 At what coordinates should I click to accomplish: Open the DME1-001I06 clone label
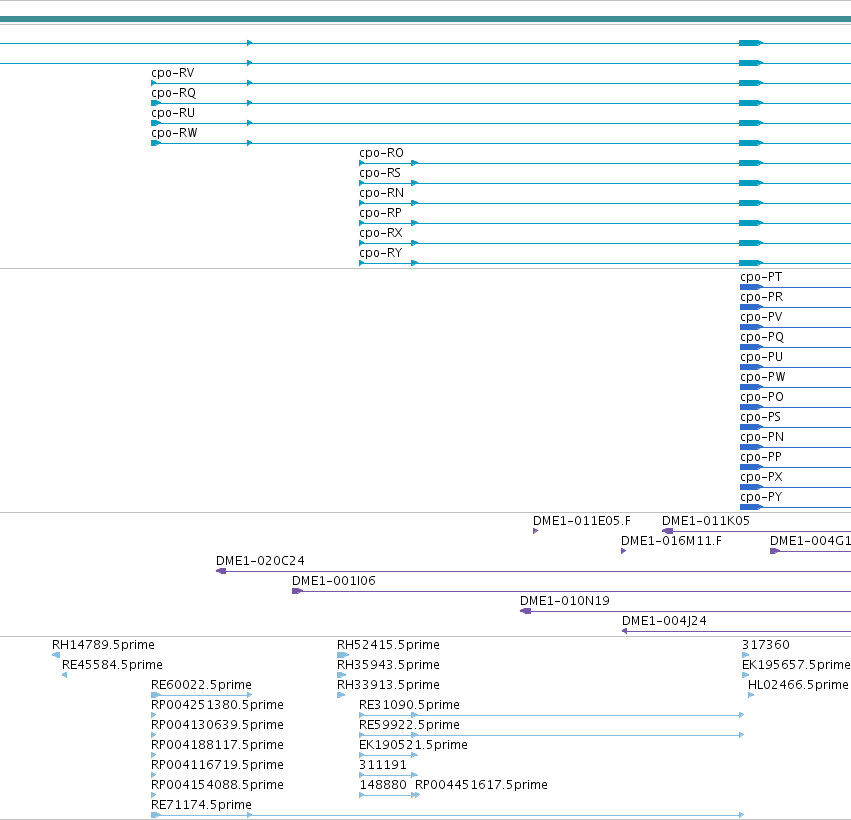333,581
